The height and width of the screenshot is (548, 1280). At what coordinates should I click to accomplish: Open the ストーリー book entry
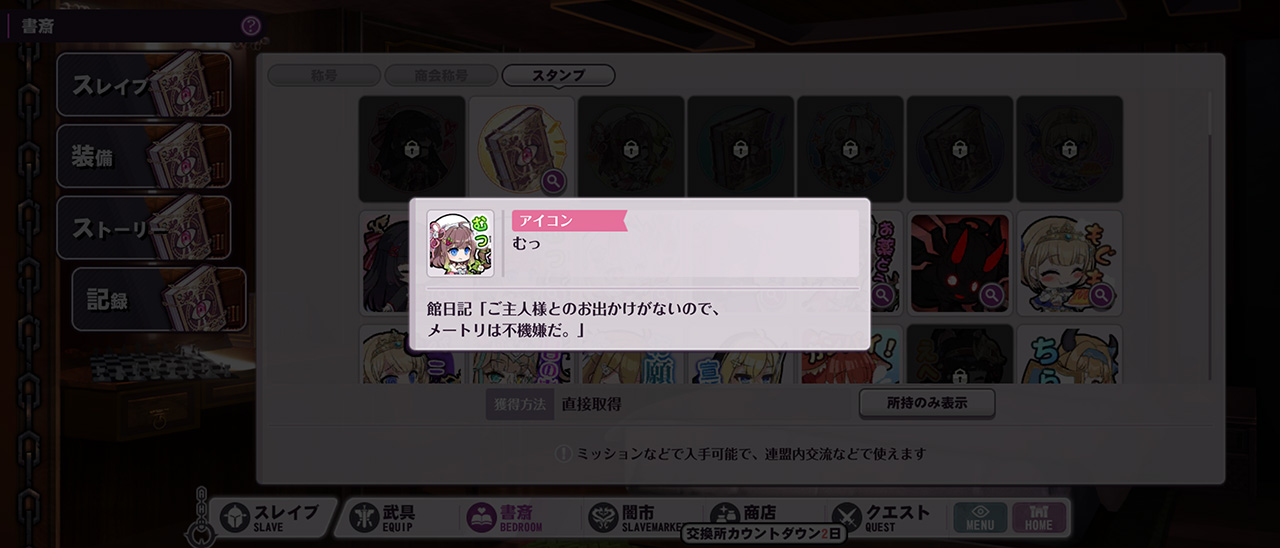(x=144, y=228)
